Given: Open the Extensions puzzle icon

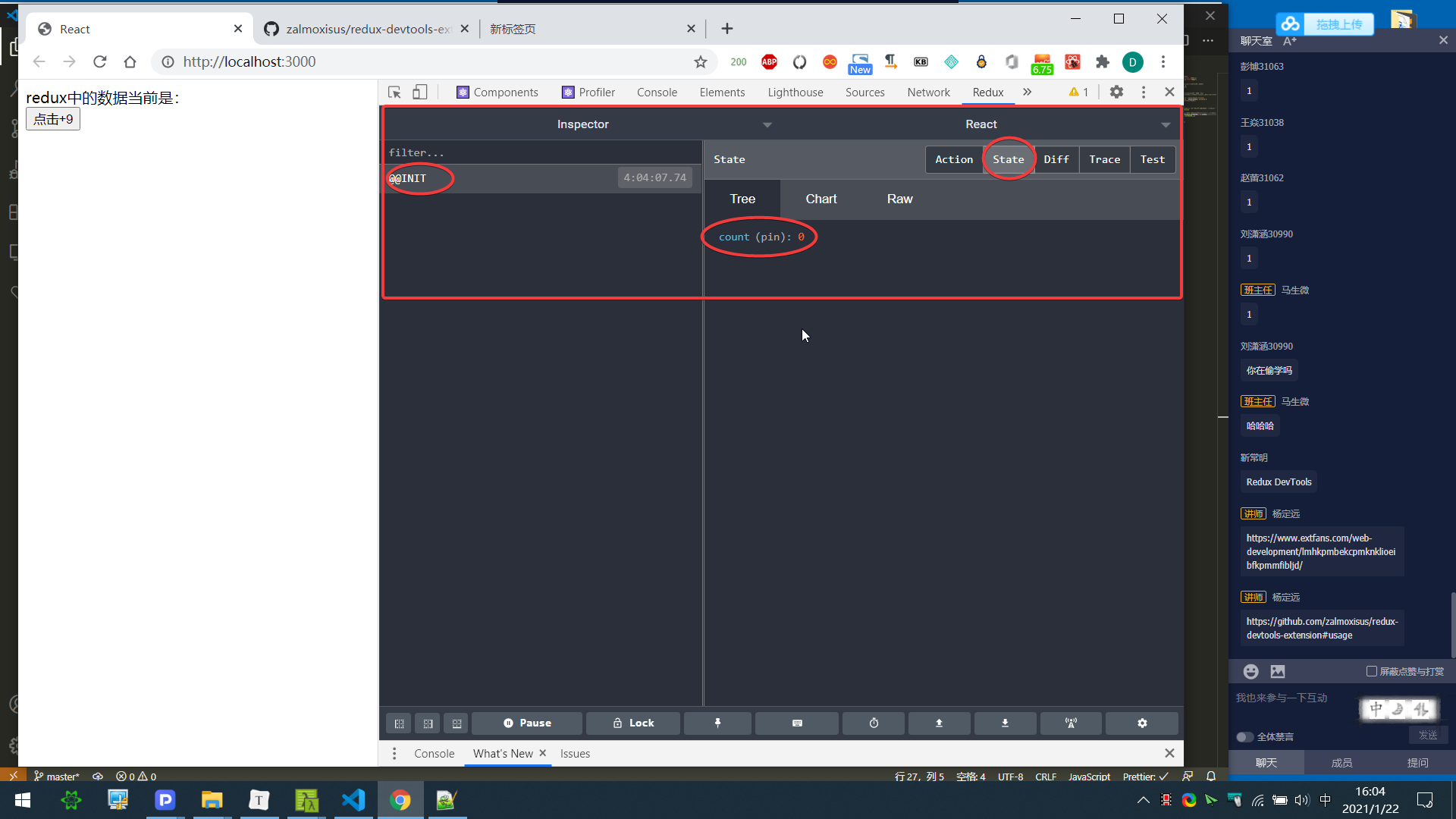Looking at the screenshot, I should 1103,61.
